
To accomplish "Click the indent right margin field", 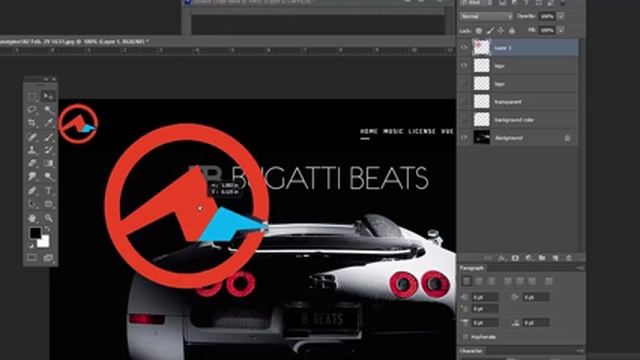I will click(x=536, y=297).
